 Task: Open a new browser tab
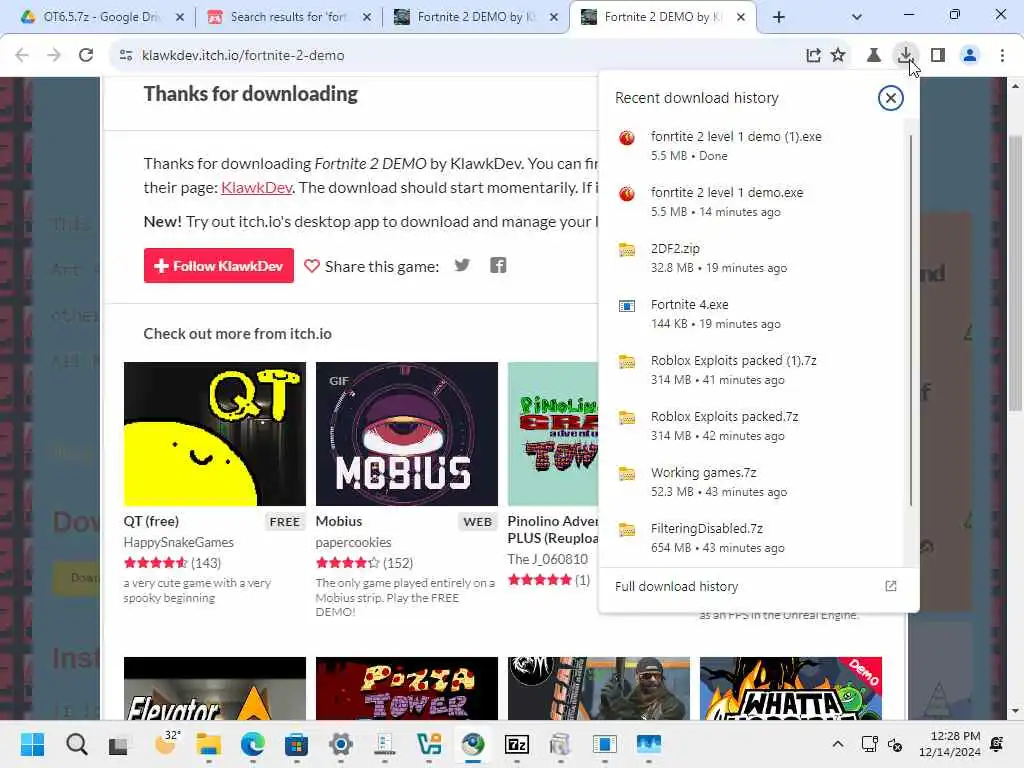[x=778, y=17]
